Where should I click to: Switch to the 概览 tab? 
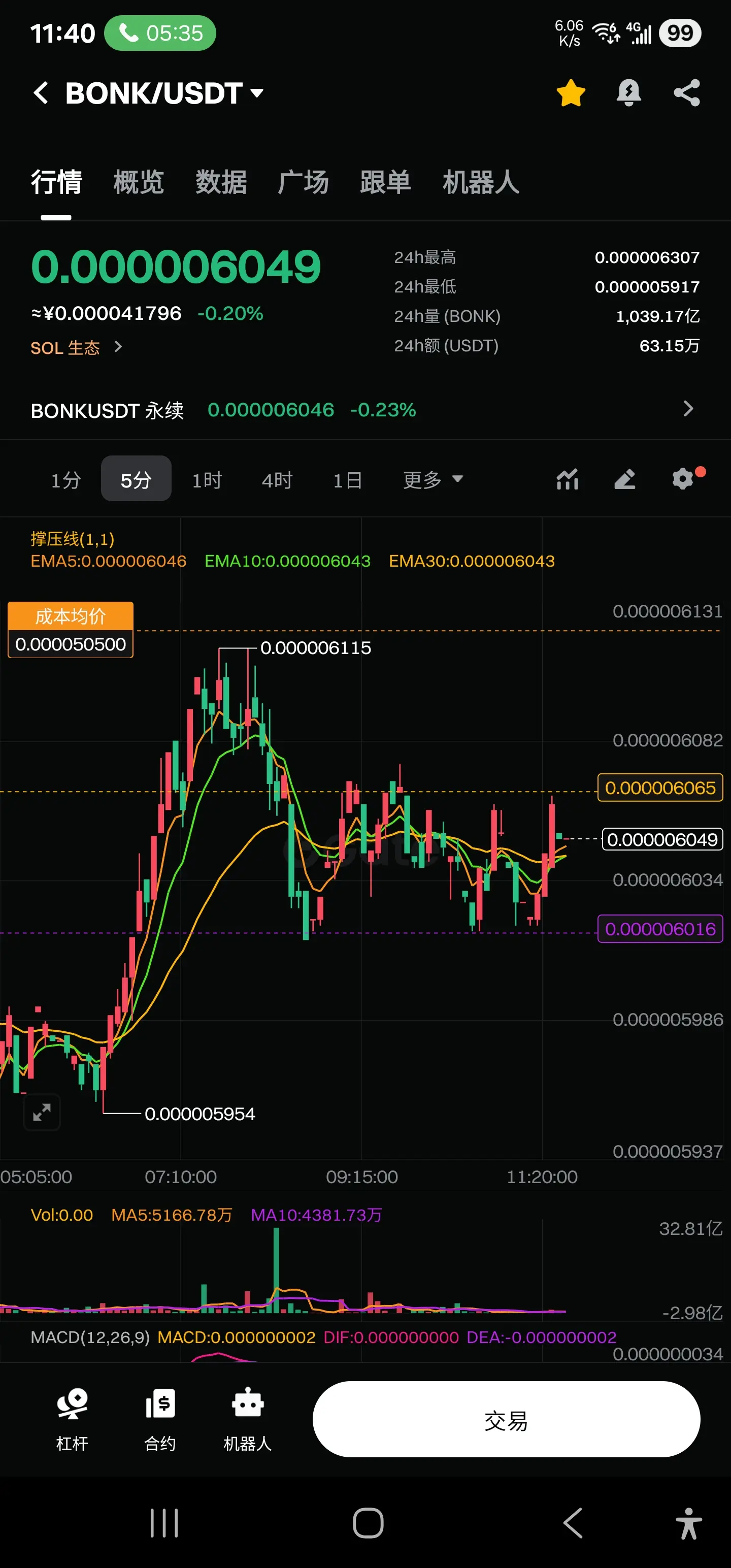(139, 182)
